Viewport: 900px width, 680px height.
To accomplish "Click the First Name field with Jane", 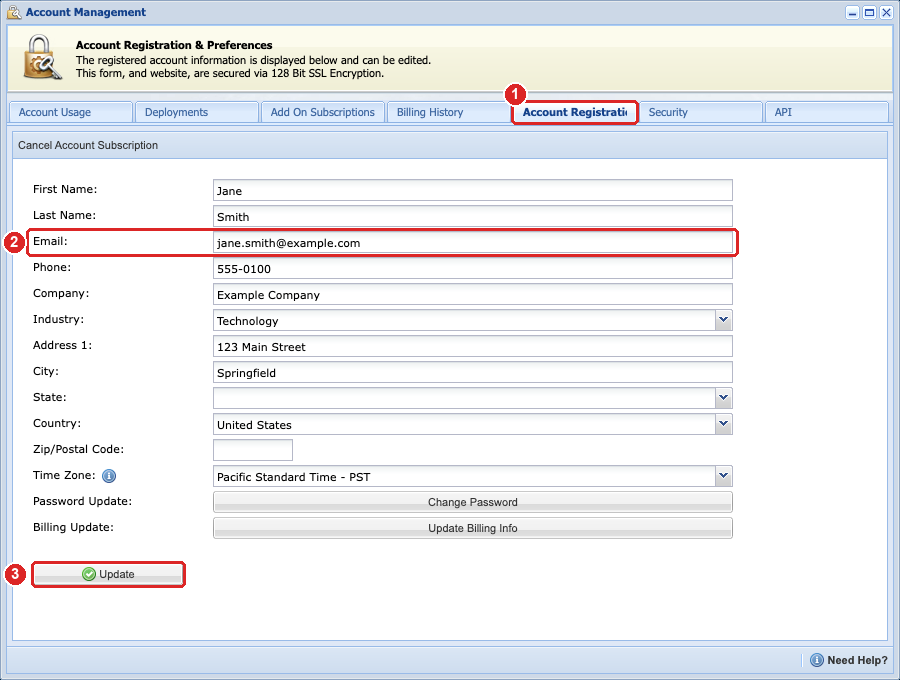I will 472,191.
